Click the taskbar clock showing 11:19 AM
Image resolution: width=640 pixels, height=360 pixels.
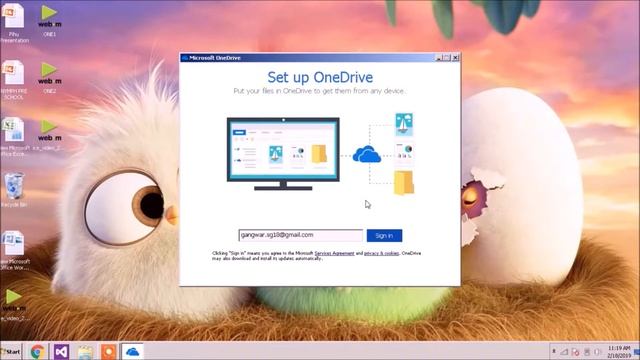coord(619,351)
